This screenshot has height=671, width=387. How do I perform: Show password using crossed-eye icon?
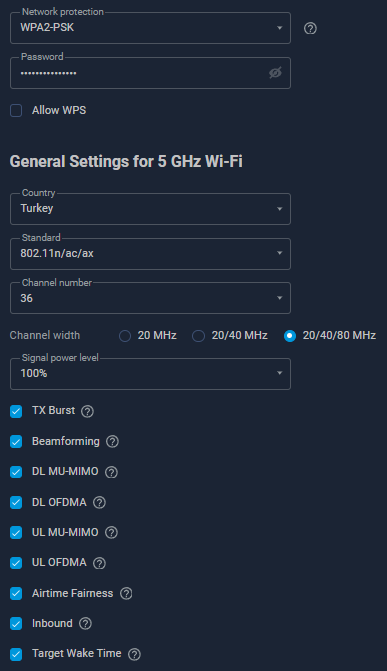275,73
